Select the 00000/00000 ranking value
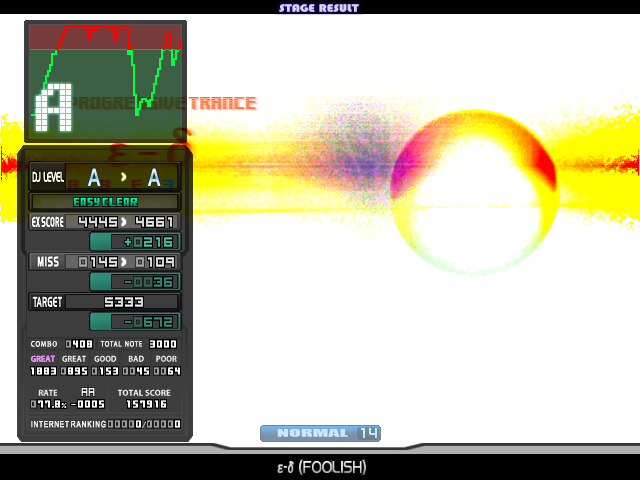 coord(144,424)
